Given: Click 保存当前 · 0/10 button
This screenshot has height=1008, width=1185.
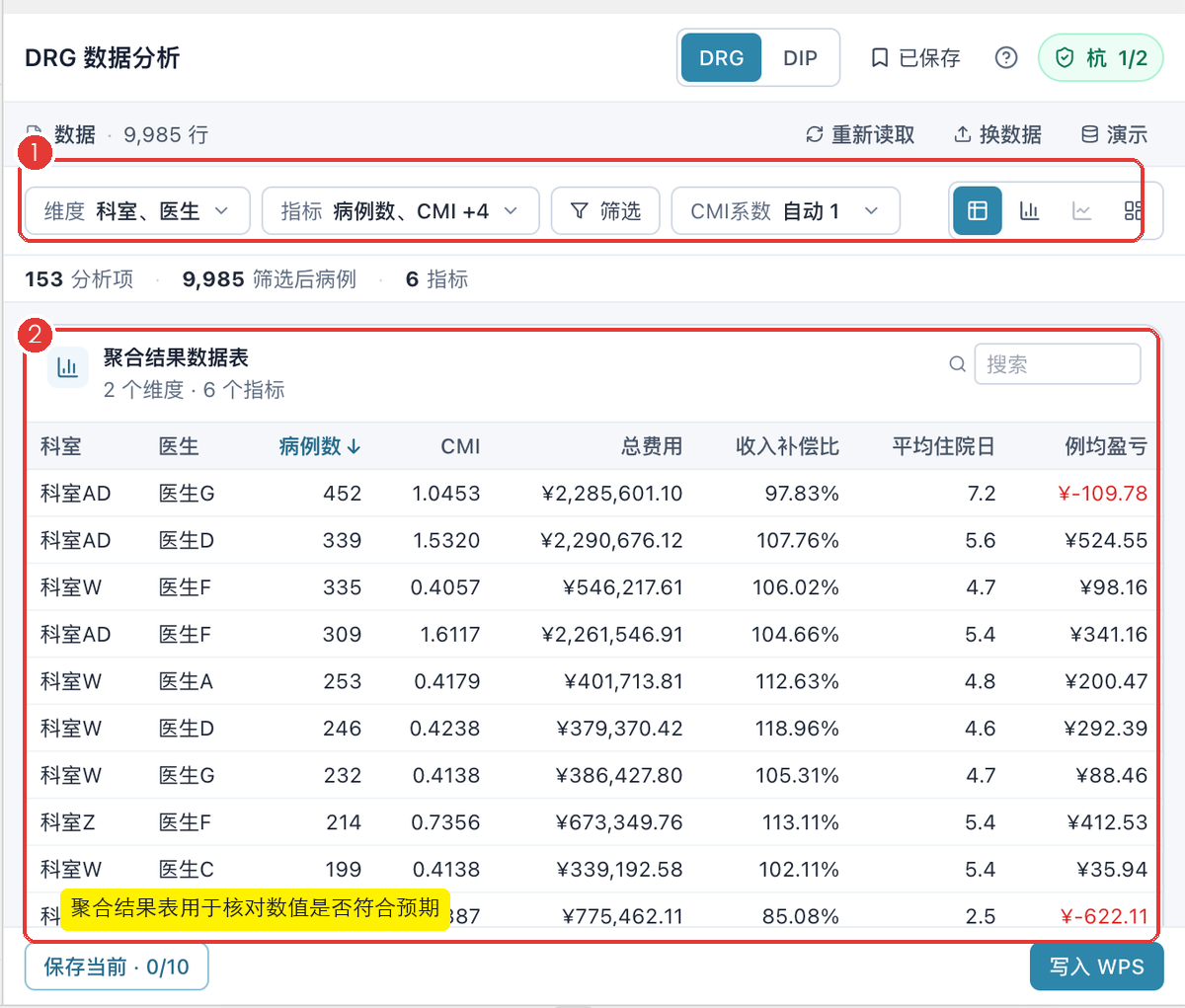Looking at the screenshot, I should coord(117,967).
